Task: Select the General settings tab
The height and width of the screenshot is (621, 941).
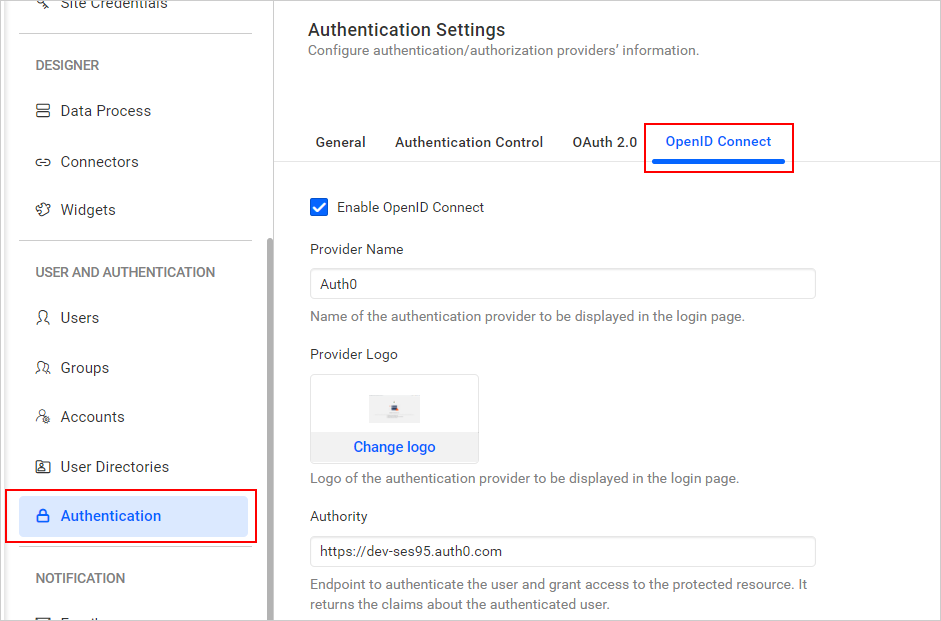Action: pyautogui.click(x=340, y=142)
